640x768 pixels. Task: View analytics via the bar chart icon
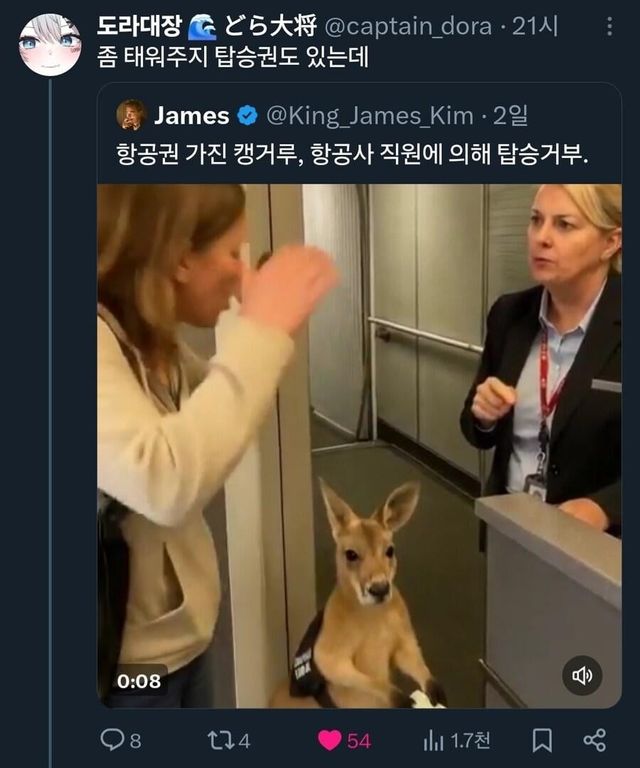point(433,740)
